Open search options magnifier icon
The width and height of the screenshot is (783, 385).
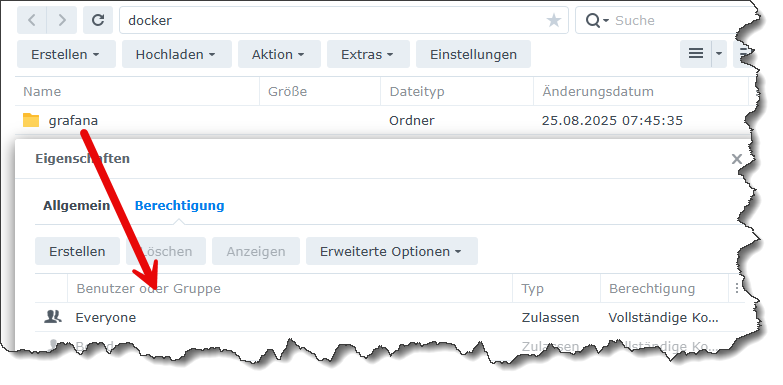tap(597, 20)
